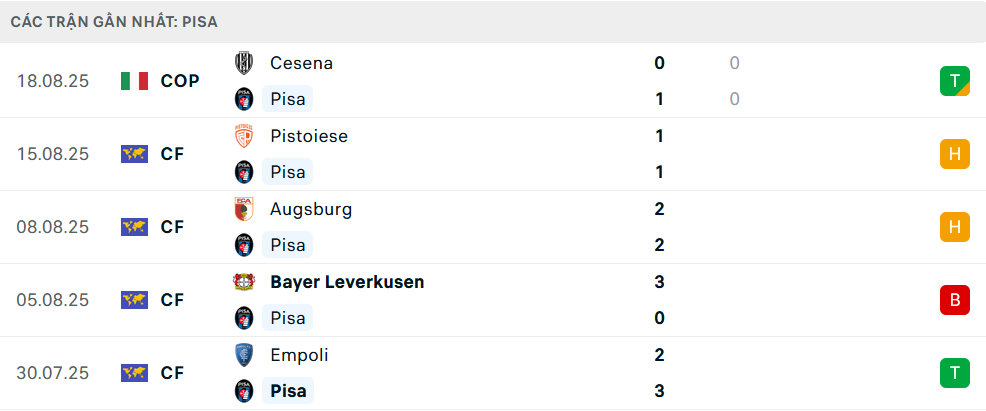Click the Pistoiese club crest icon
The image size is (986, 411).
tap(243, 136)
